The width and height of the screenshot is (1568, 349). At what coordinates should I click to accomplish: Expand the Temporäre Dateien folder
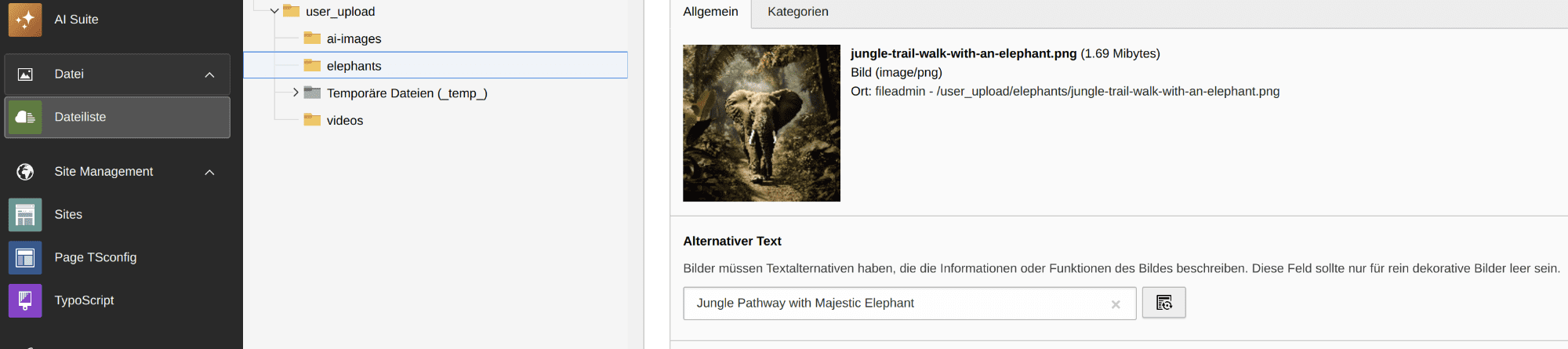pyautogui.click(x=295, y=93)
